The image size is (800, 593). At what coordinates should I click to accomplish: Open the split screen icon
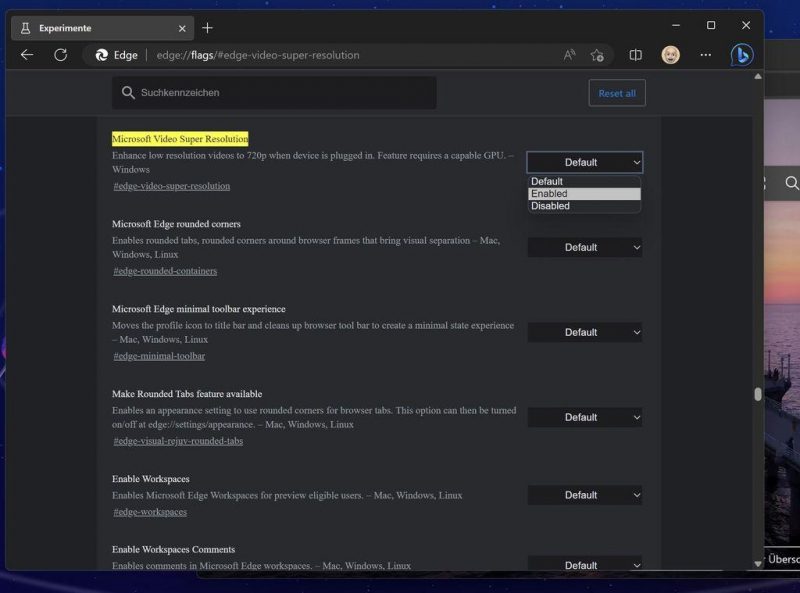click(x=635, y=55)
